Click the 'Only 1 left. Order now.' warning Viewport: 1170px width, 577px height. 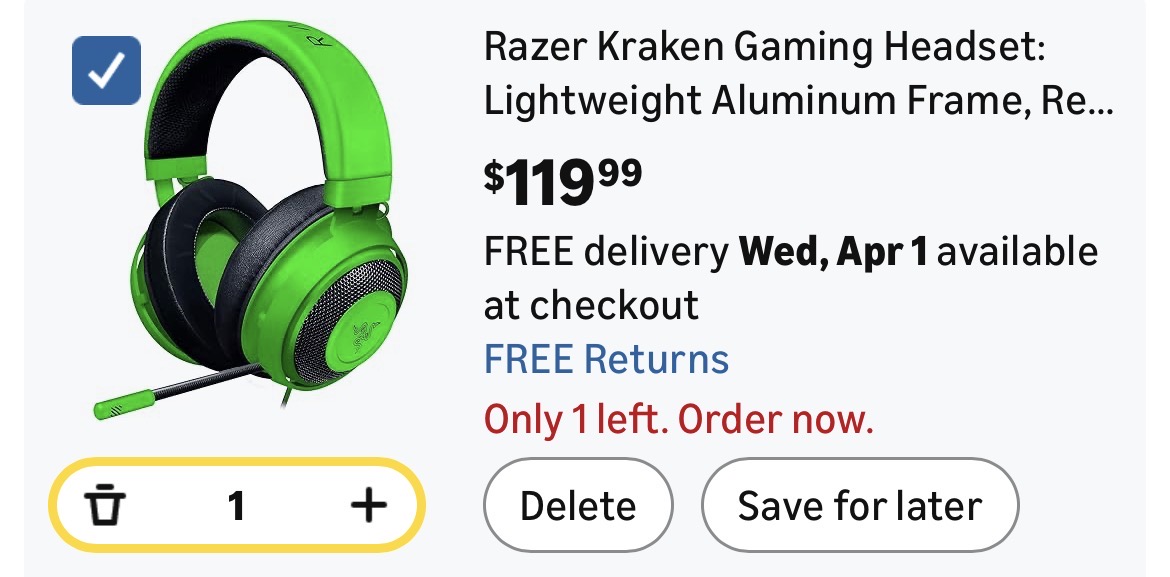(678, 420)
